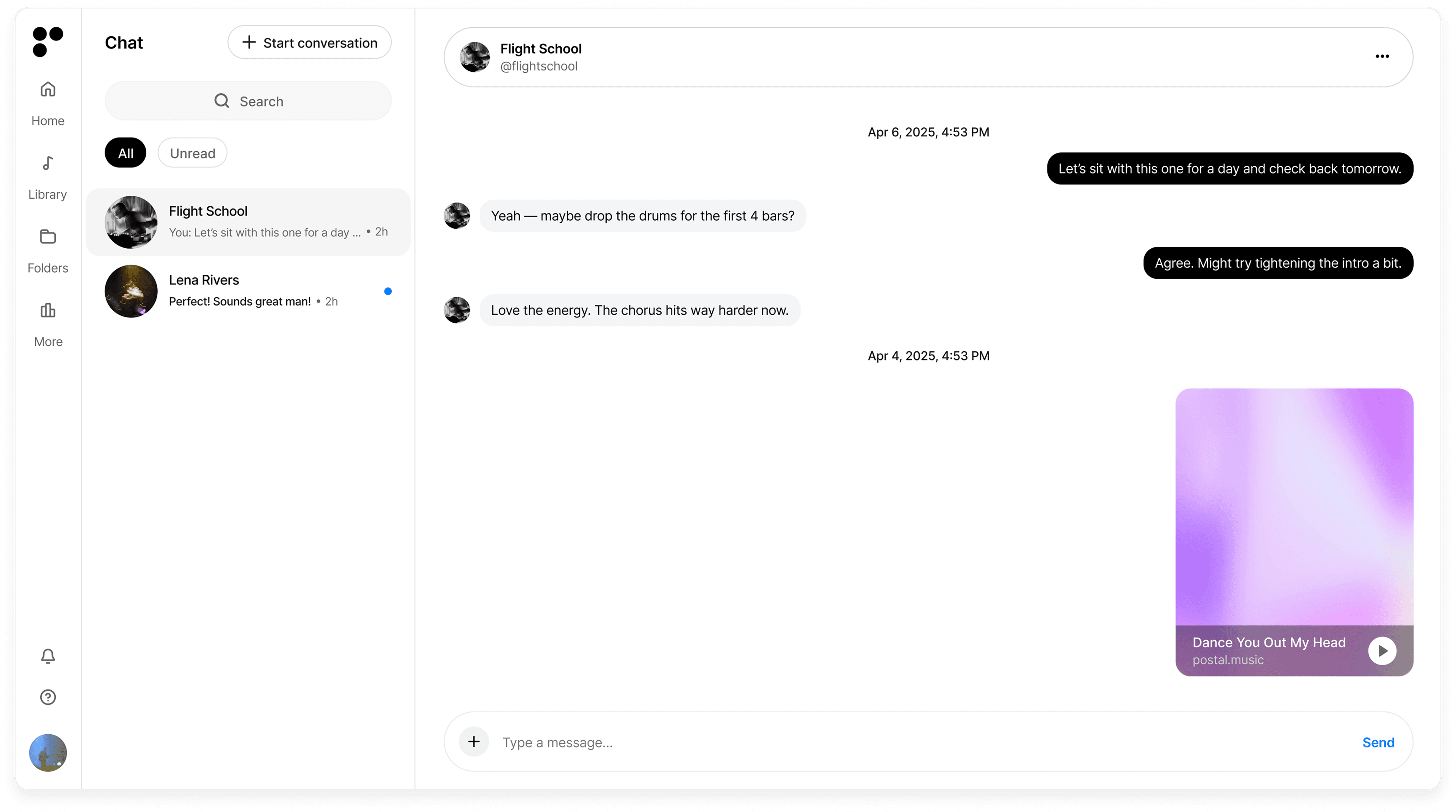The width and height of the screenshot is (1456, 812).
Task: Click Flight School avatar in chat header
Action: tap(475, 57)
